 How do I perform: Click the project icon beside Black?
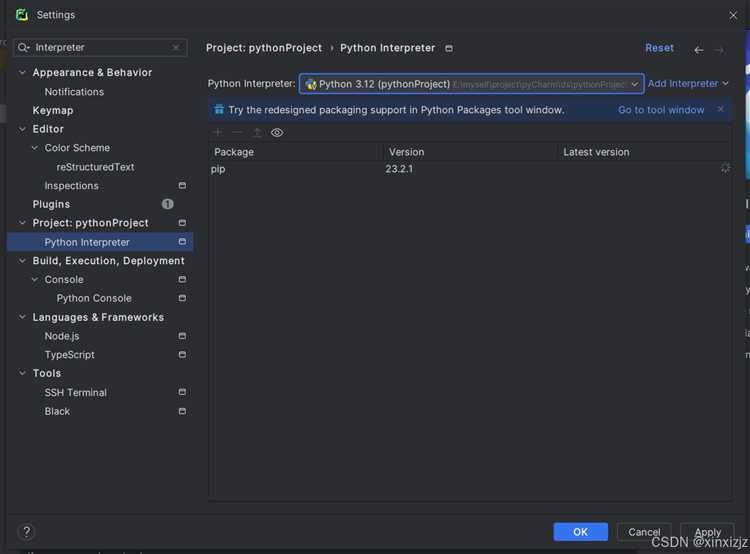182,411
